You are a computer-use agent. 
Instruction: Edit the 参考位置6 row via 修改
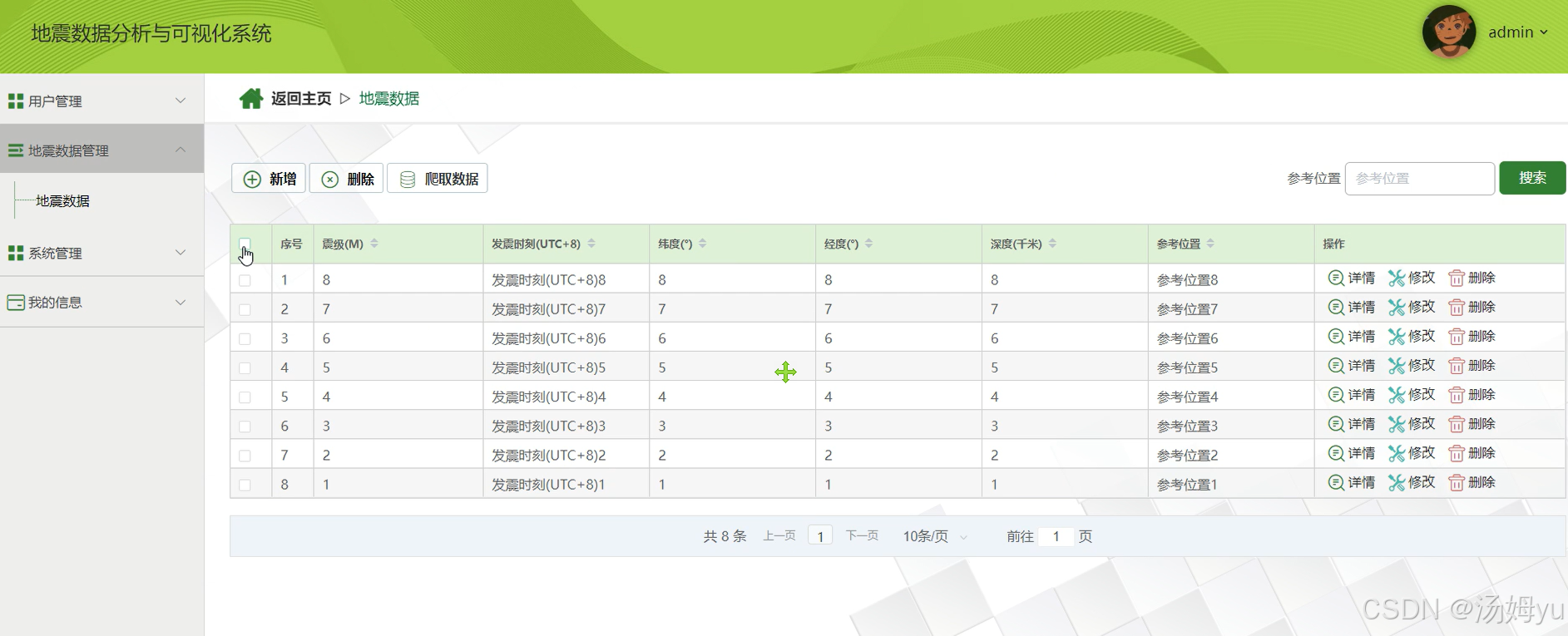(x=1412, y=336)
